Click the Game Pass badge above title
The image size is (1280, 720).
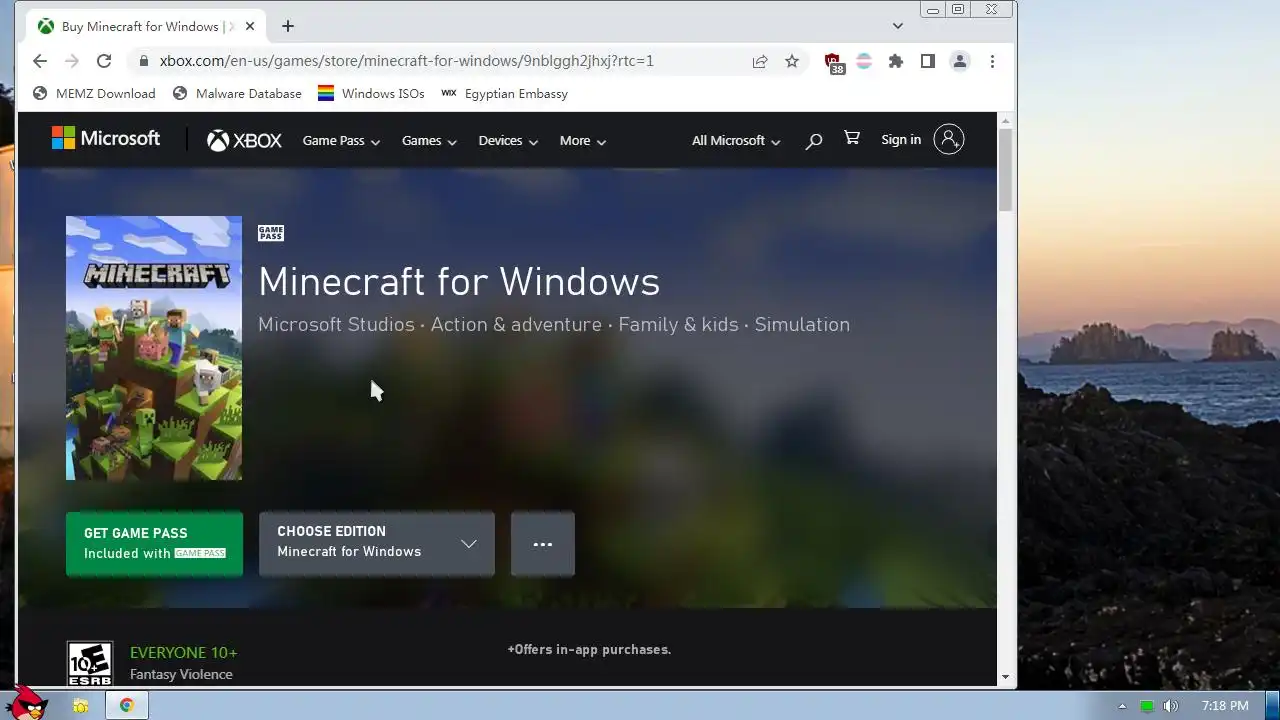271,233
